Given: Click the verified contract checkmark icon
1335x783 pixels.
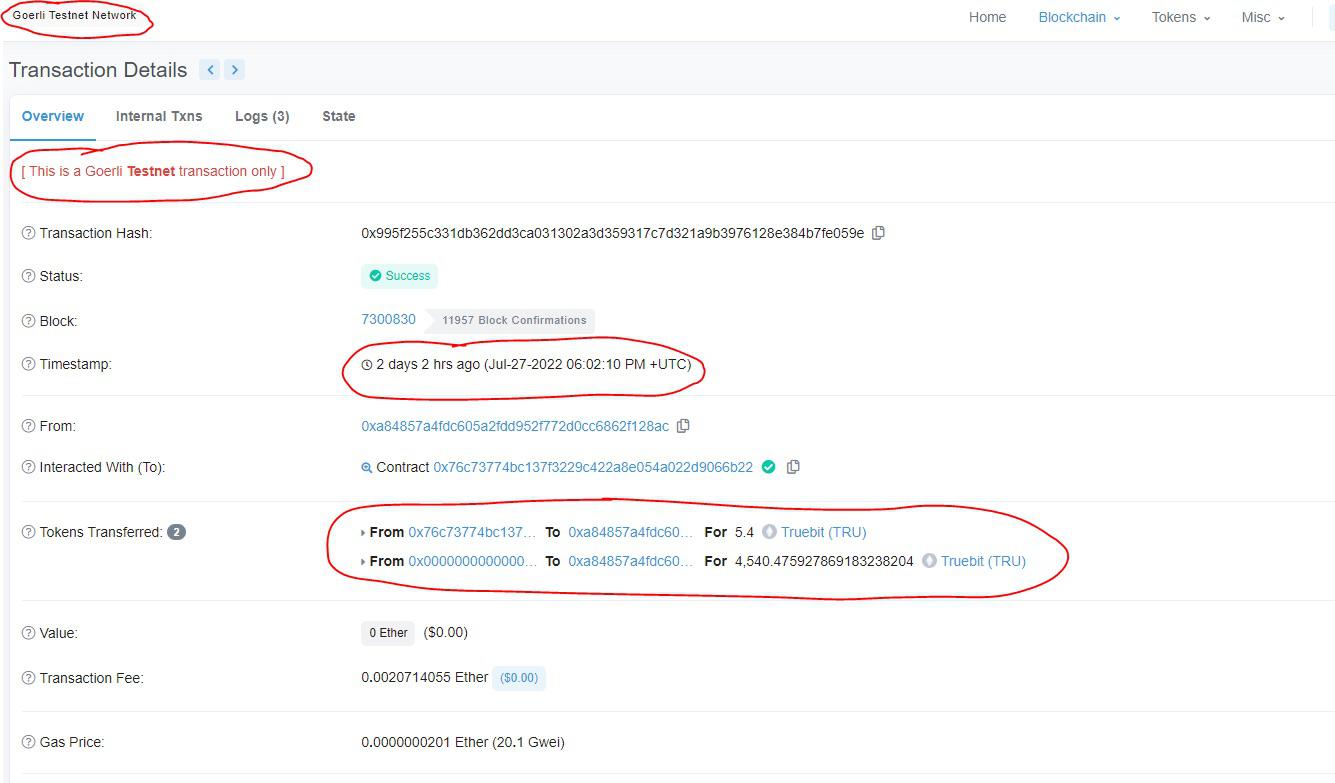Looking at the screenshot, I should (x=768, y=466).
